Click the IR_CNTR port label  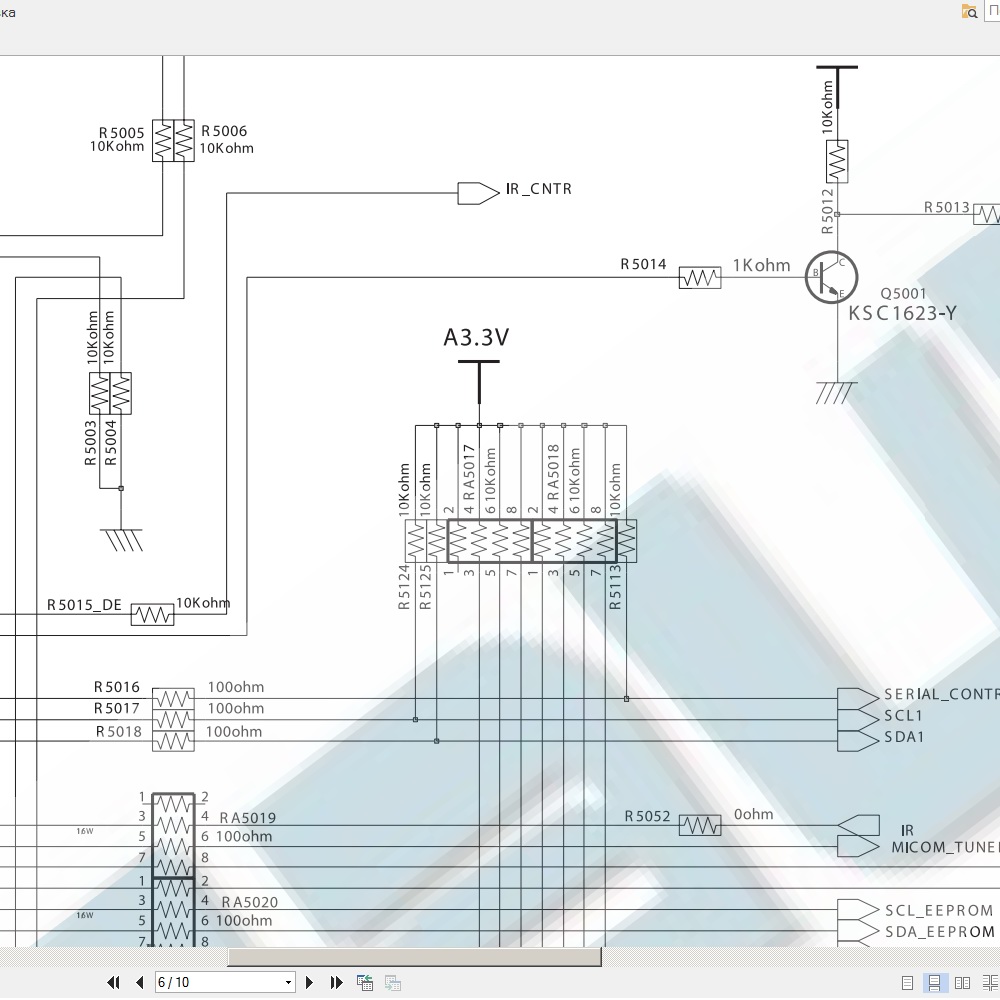point(538,189)
